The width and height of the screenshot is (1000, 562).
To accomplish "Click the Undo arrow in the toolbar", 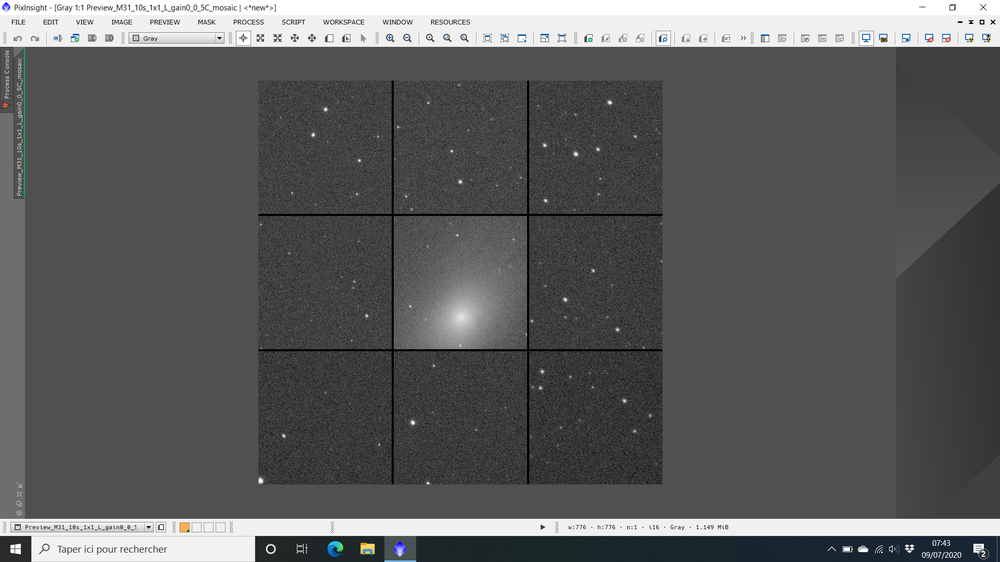I will 17,38.
